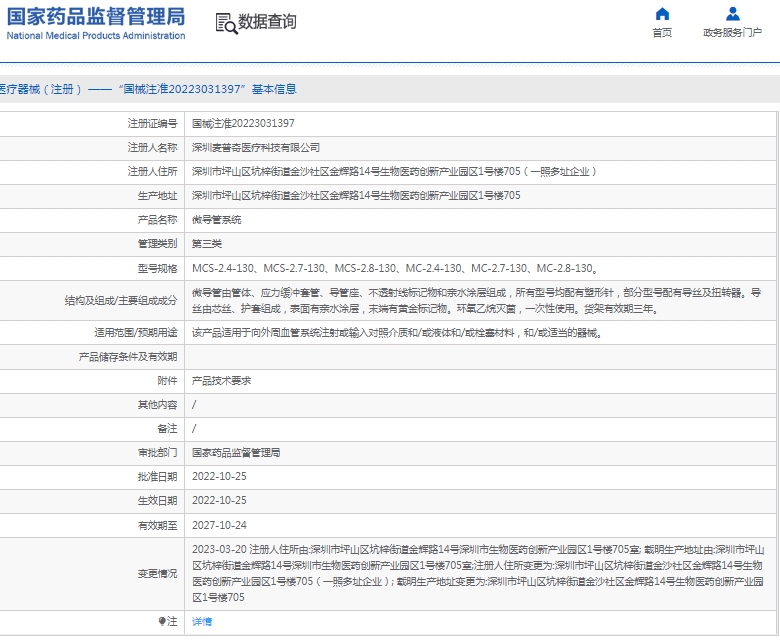The height and width of the screenshot is (640, 780).
Task: Click the 审批部门 row label
Action: click(157, 453)
